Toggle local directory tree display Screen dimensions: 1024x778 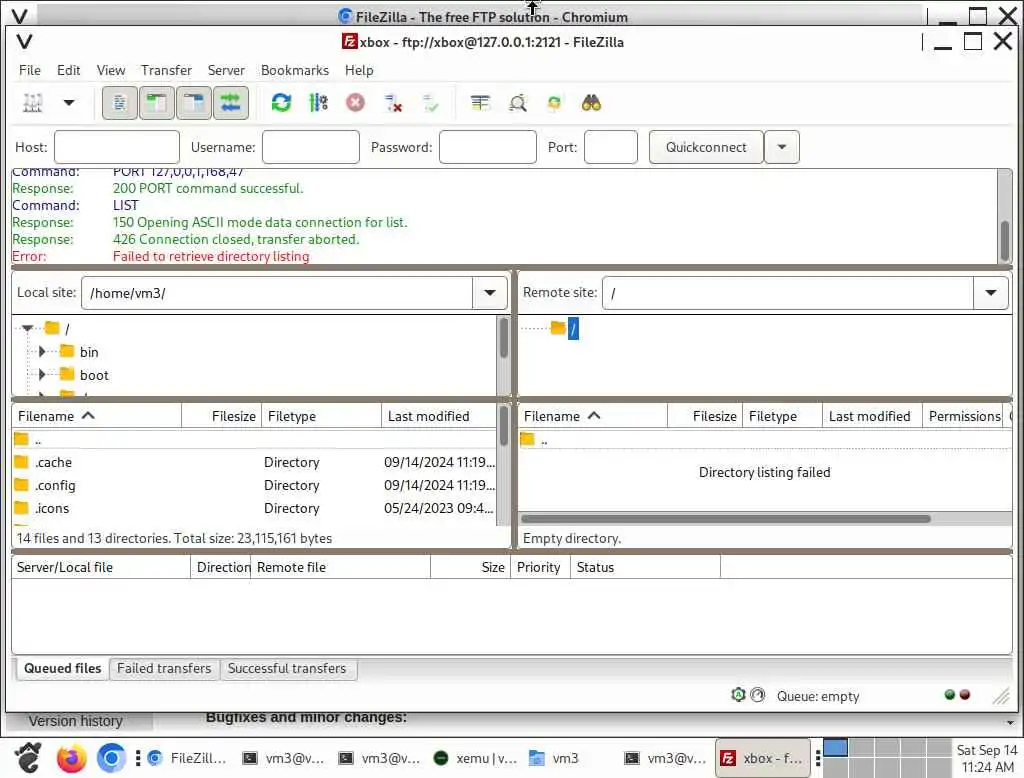tap(157, 103)
